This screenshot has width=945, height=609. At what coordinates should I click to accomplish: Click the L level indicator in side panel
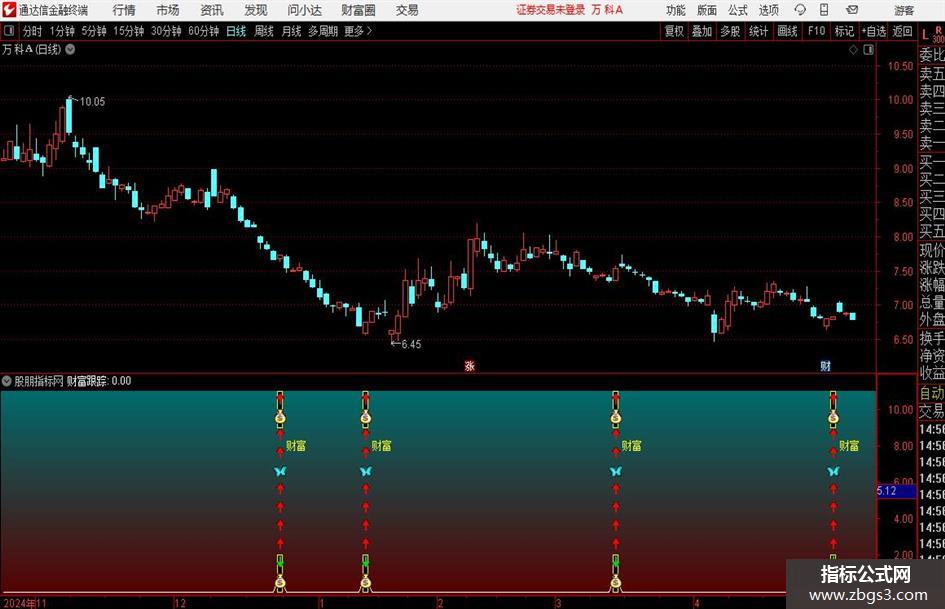click(x=925, y=36)
